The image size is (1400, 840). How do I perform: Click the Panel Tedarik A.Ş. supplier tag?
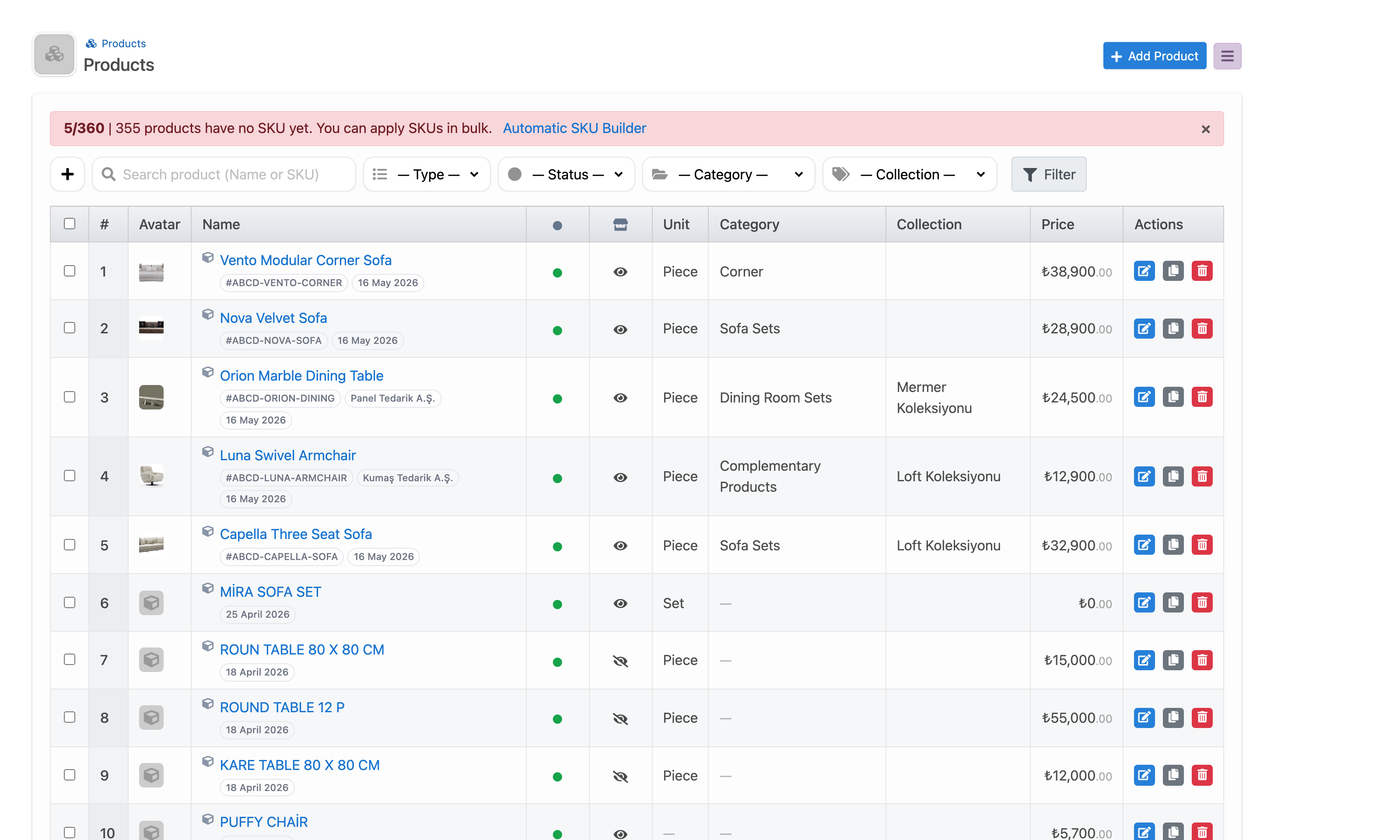tap(392, 399)
